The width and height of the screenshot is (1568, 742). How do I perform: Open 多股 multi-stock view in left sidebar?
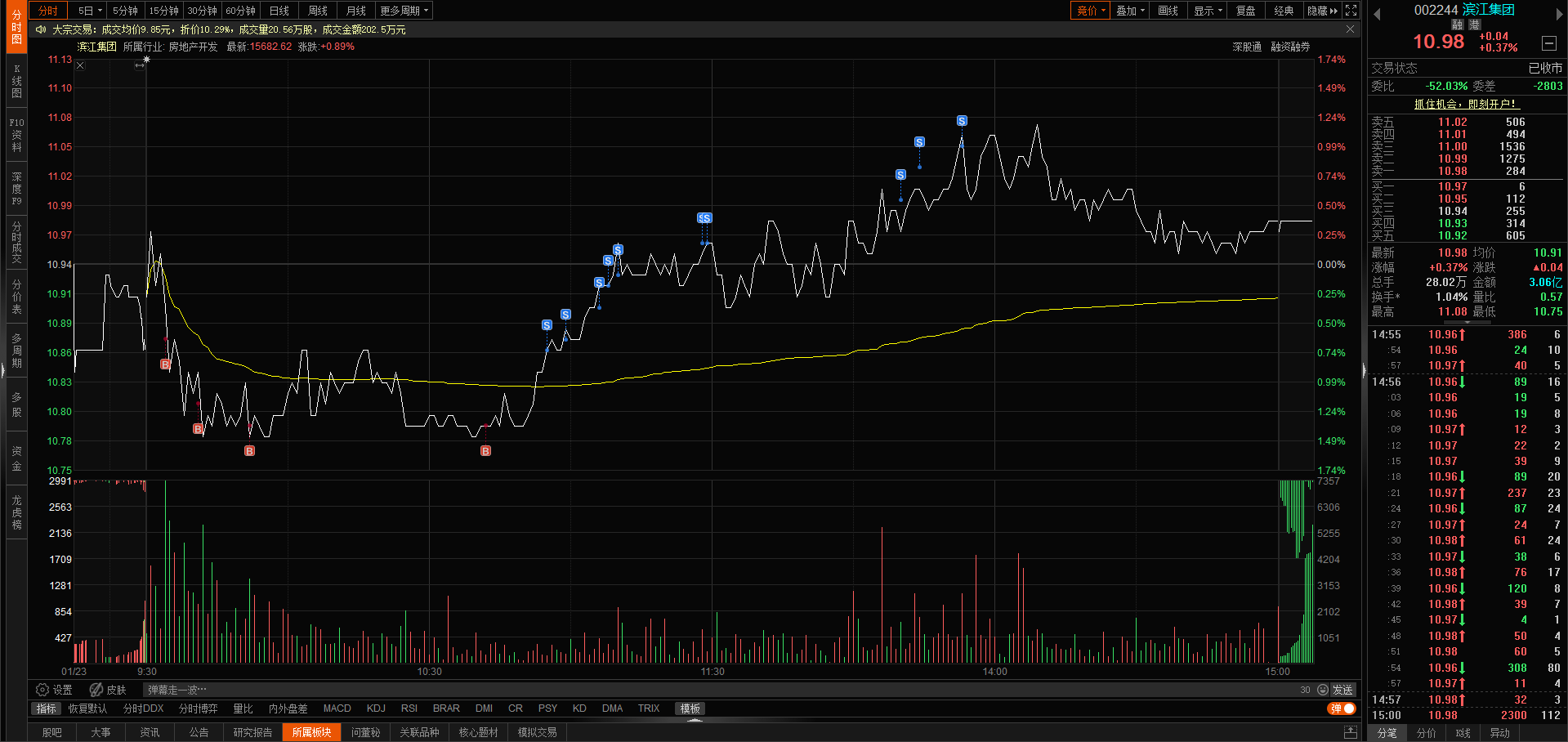[x=16, y=405]
